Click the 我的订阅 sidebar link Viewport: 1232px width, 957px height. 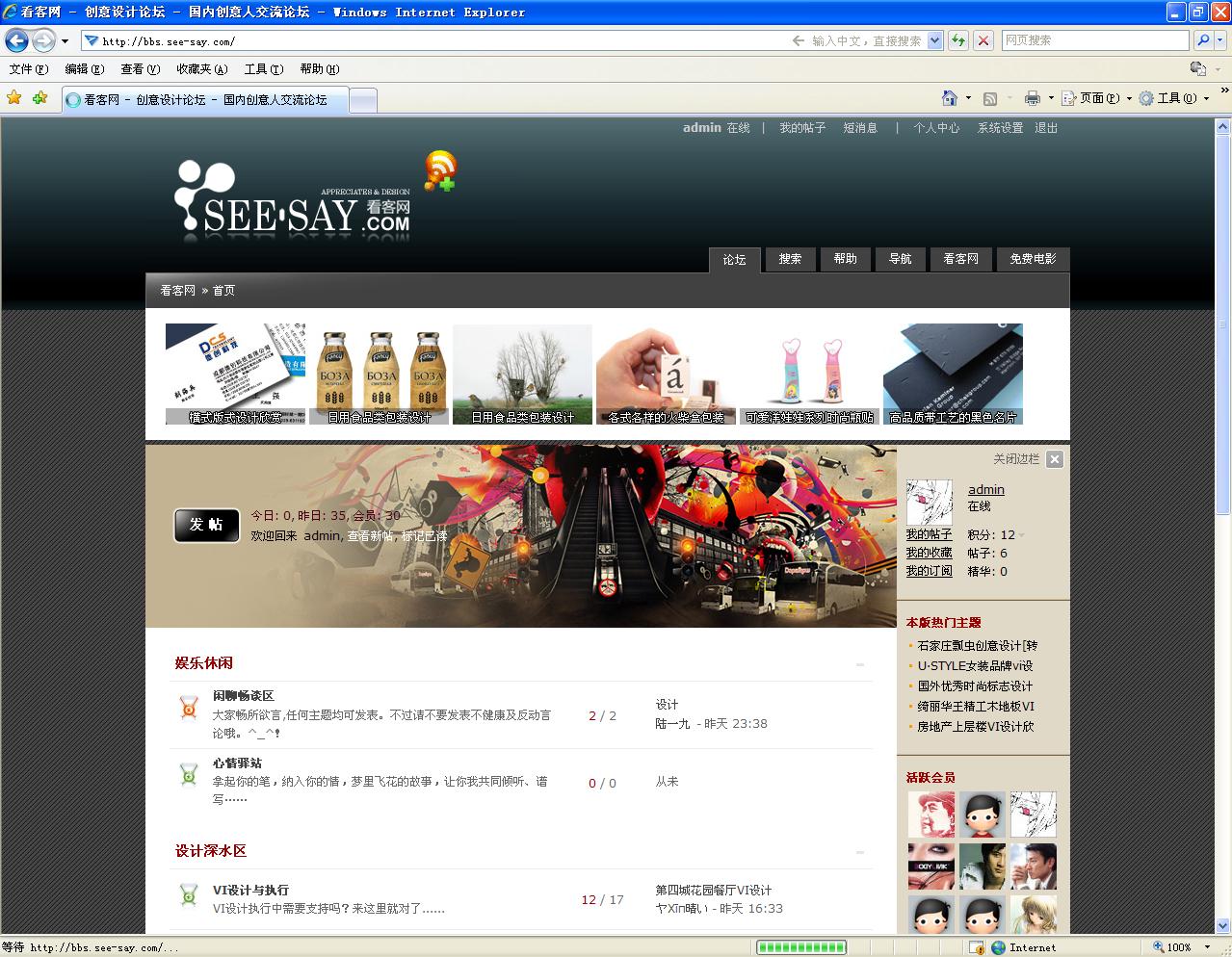[x=929, y=571]
